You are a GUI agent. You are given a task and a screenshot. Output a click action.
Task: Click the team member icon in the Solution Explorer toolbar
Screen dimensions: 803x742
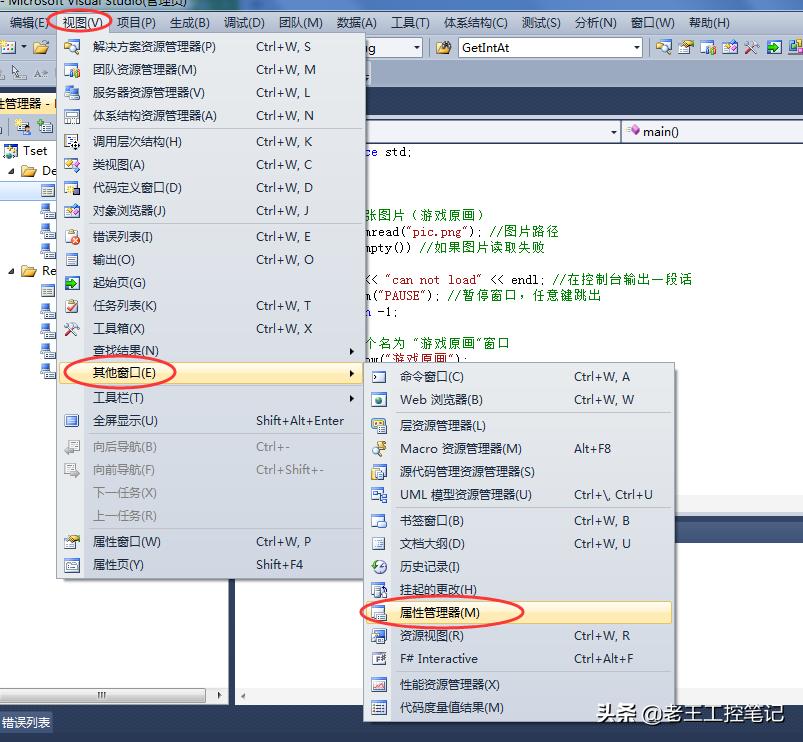pyautogui.click(x=23, y=126)
